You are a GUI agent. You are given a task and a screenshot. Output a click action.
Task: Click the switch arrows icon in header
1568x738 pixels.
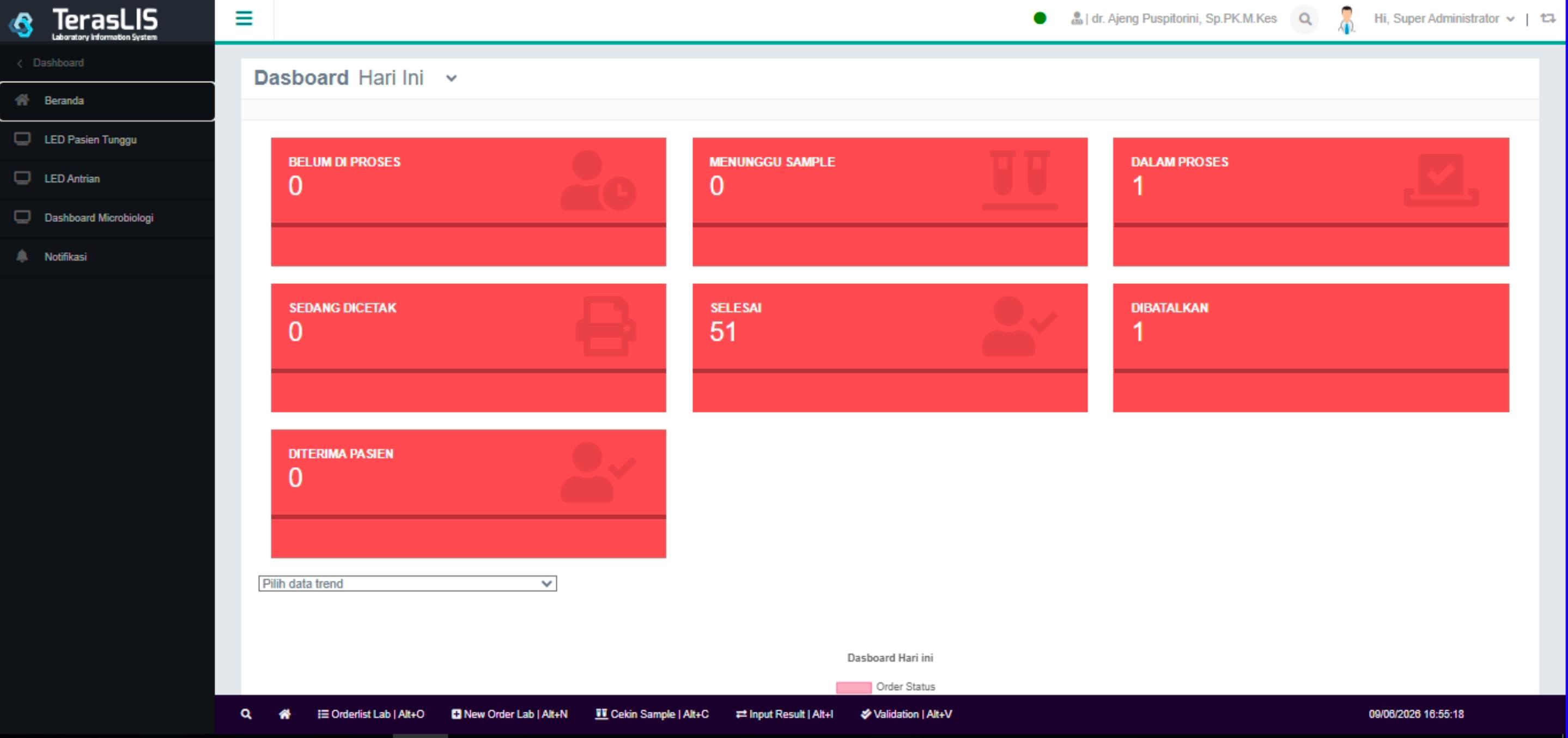tap(1547, 19)
